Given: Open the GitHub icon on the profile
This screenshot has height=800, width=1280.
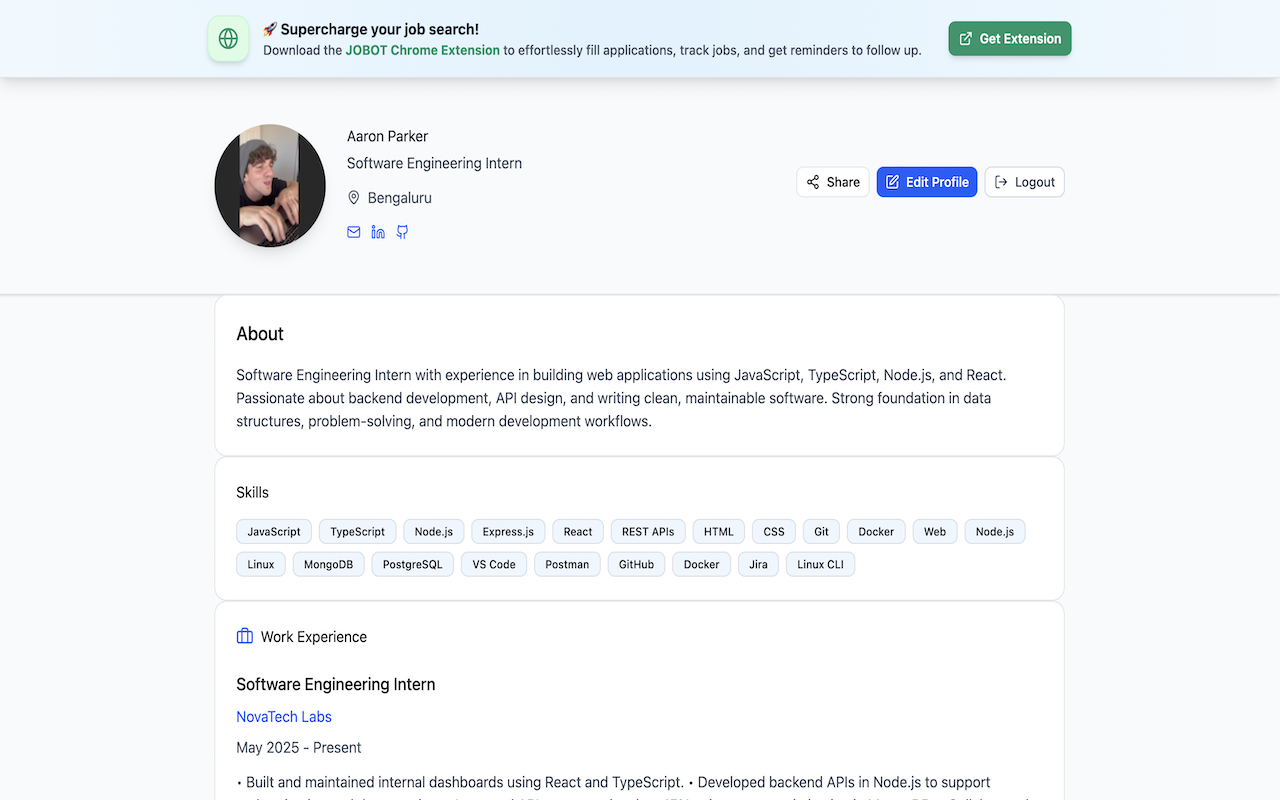Looking at the screenshot, I should [402, 231].
